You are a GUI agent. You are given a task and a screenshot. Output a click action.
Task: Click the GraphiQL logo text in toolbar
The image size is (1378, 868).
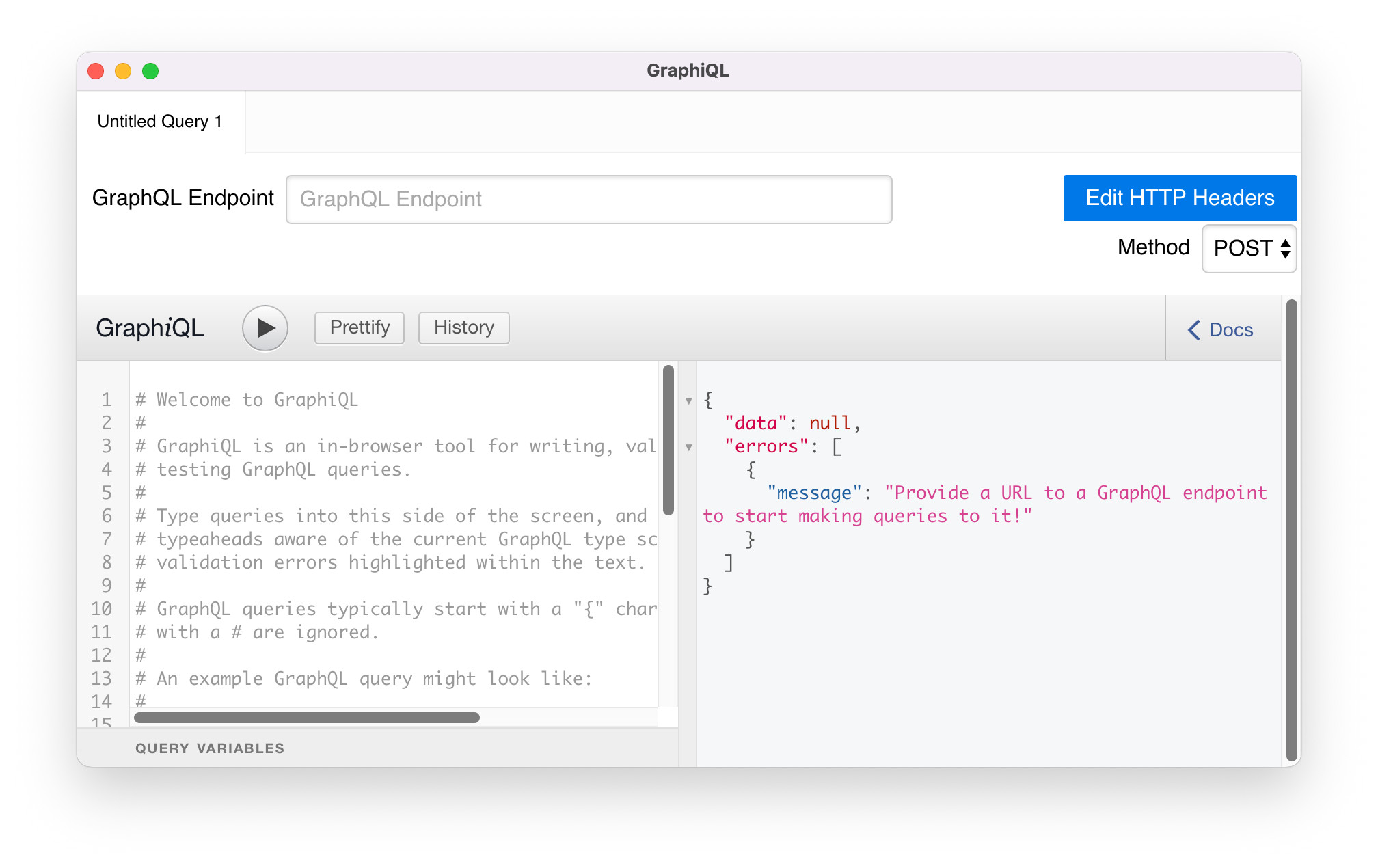(x=150, y=328)
